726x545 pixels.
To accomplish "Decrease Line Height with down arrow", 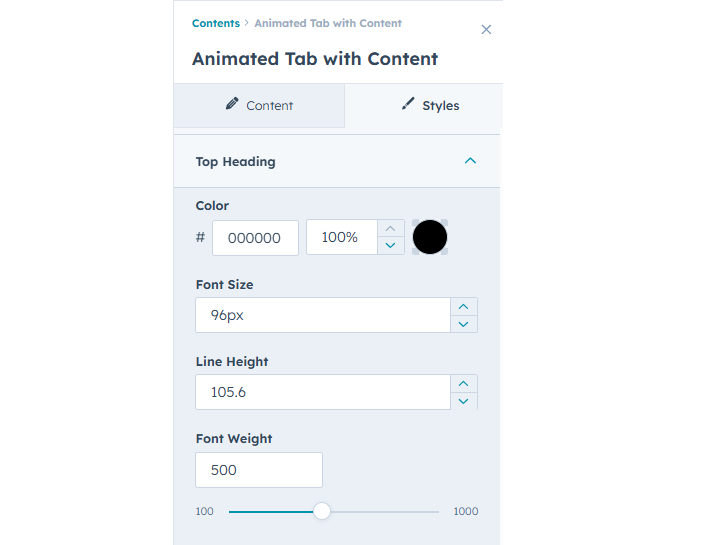I will click(x=463, y=401).
